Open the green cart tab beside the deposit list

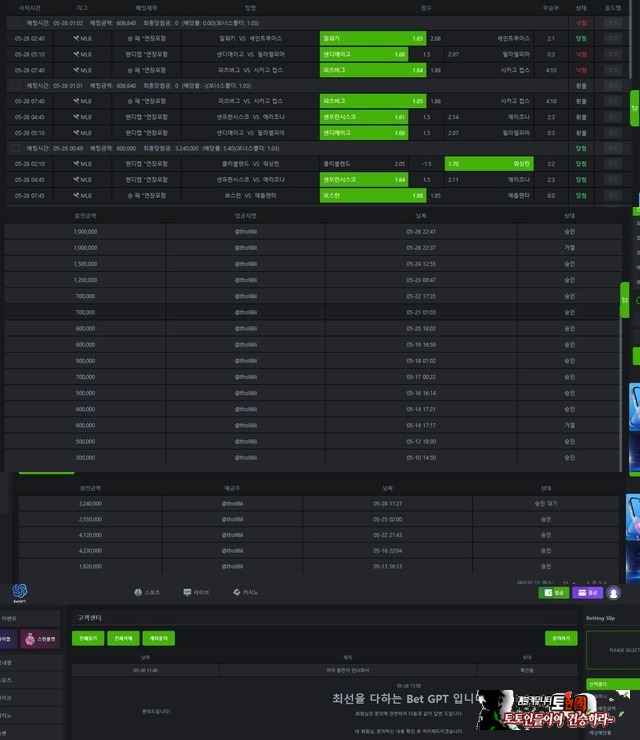tap(624, 300)
